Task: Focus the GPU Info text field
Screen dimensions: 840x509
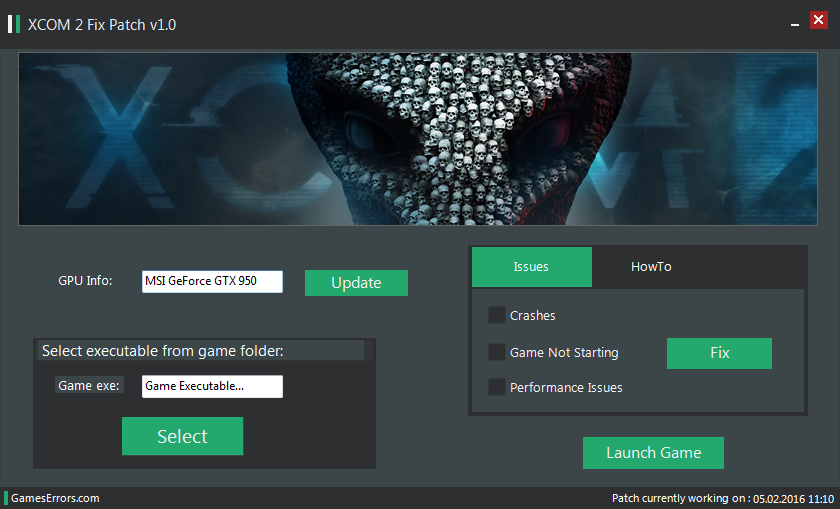Action: (x=212, y=281)
